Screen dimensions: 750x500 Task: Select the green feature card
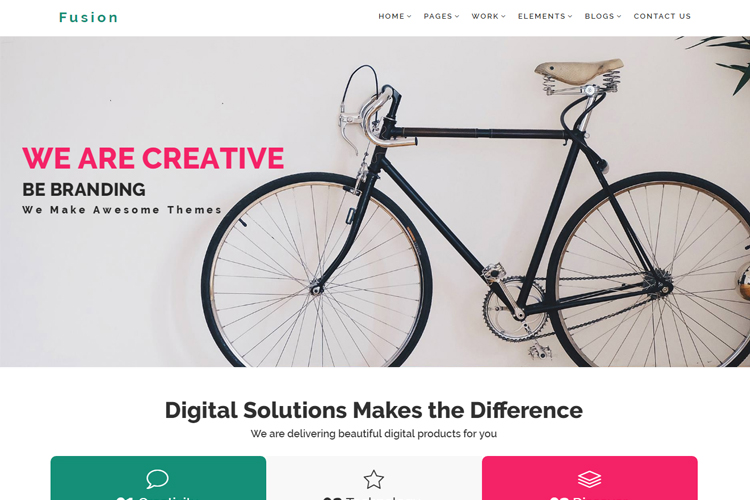[158, 478]
